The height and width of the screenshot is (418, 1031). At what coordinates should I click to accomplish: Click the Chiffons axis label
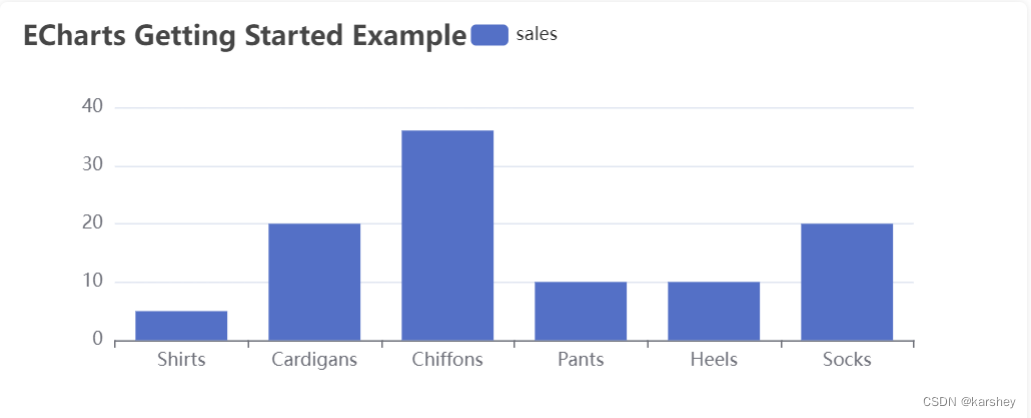pos(447,359)
